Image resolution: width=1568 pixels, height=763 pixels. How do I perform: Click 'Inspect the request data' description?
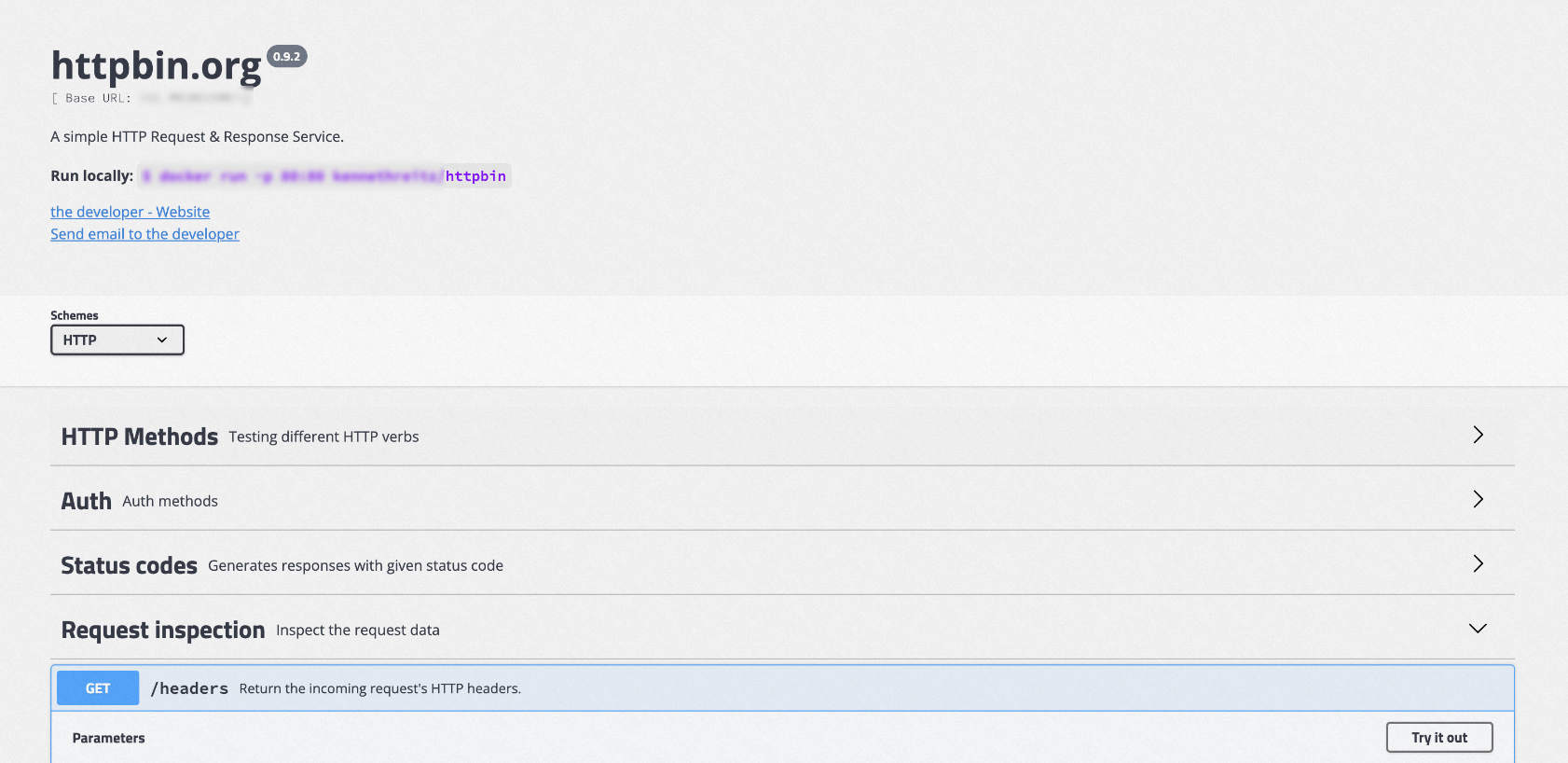(x=358, y=631)
